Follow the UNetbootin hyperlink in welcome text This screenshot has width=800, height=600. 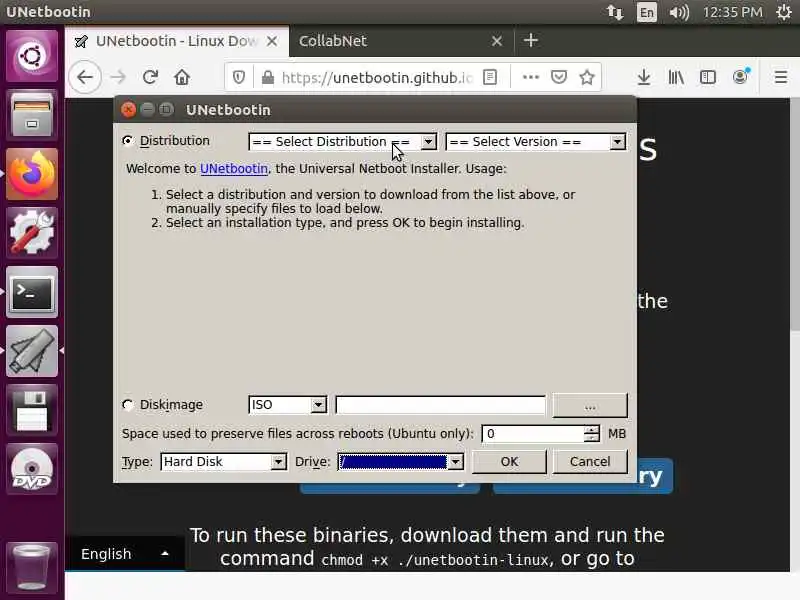click(234, 168)
